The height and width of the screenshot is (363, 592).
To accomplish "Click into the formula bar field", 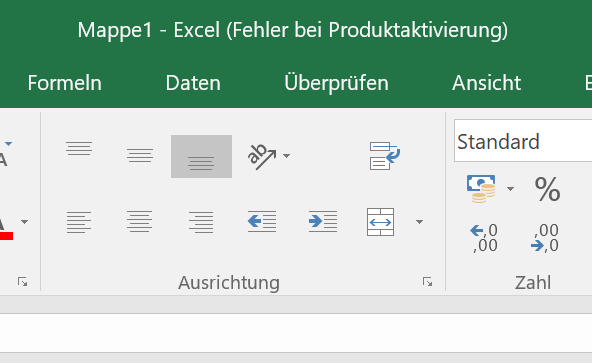I will pos(296,333).
